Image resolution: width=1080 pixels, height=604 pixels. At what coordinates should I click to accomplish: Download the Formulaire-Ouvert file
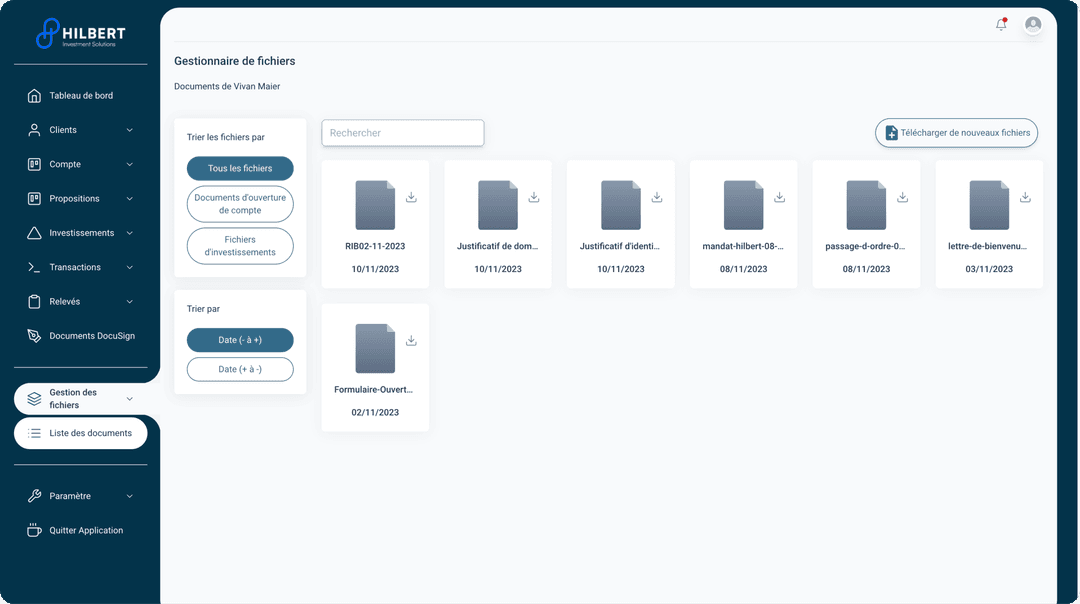click(x=411, y=341)
